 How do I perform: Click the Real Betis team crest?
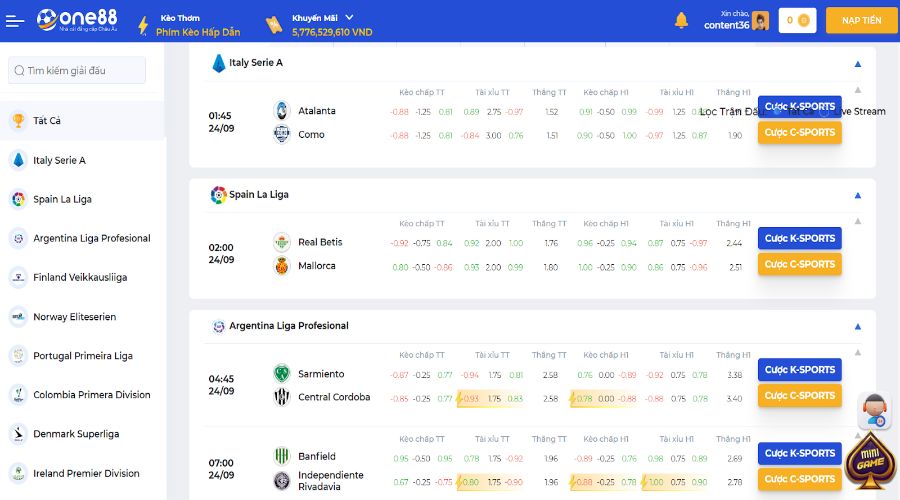281,242
